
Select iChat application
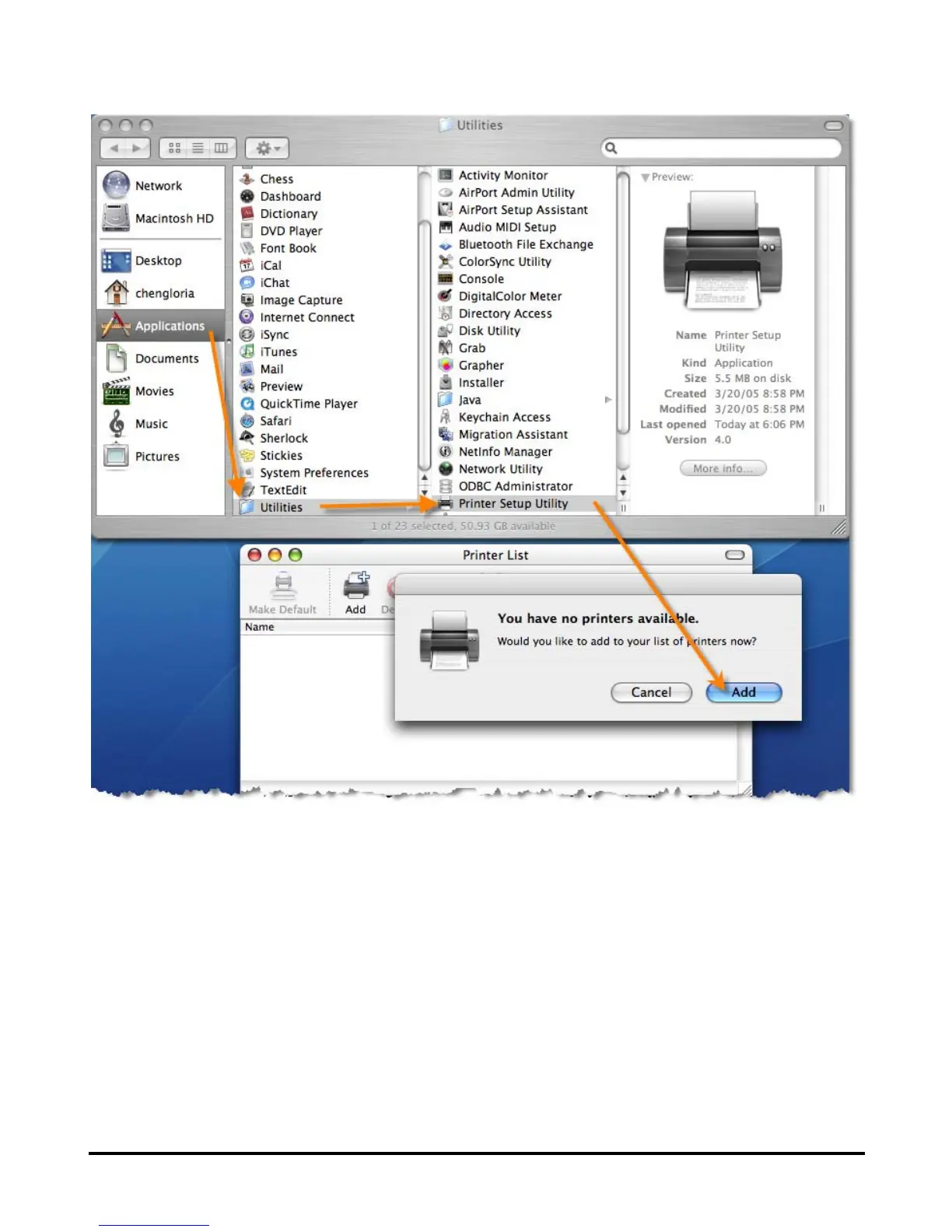click(264, 282)
